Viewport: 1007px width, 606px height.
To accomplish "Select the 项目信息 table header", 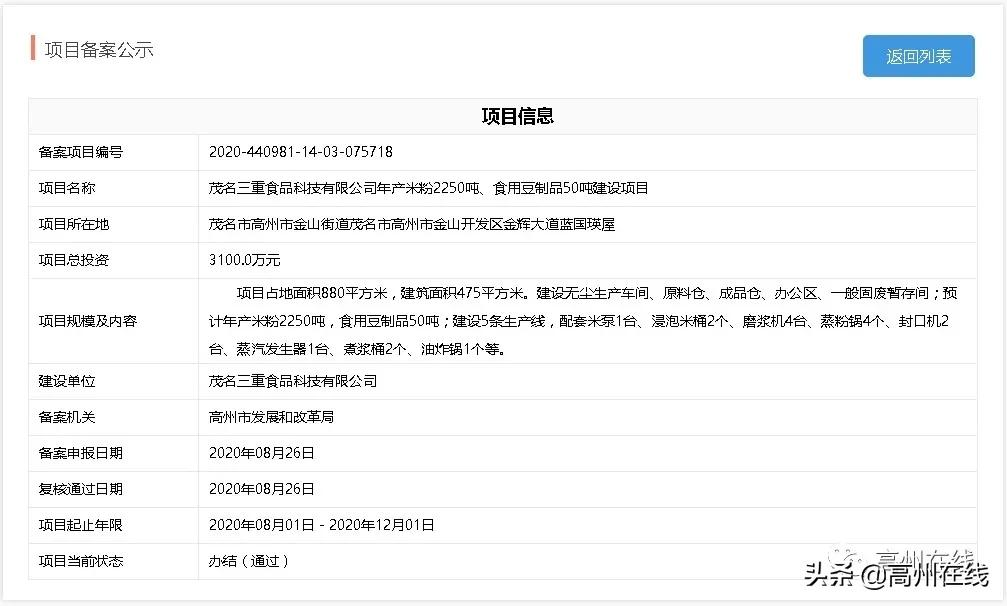I will tap(520, 116).
